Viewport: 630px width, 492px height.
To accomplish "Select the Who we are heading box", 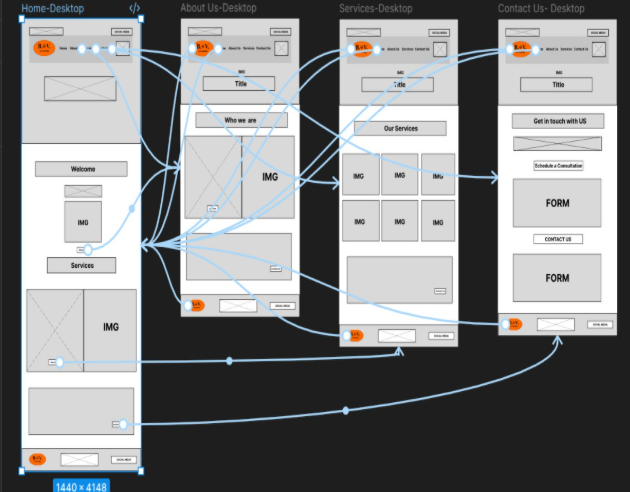I will [241, 120].
